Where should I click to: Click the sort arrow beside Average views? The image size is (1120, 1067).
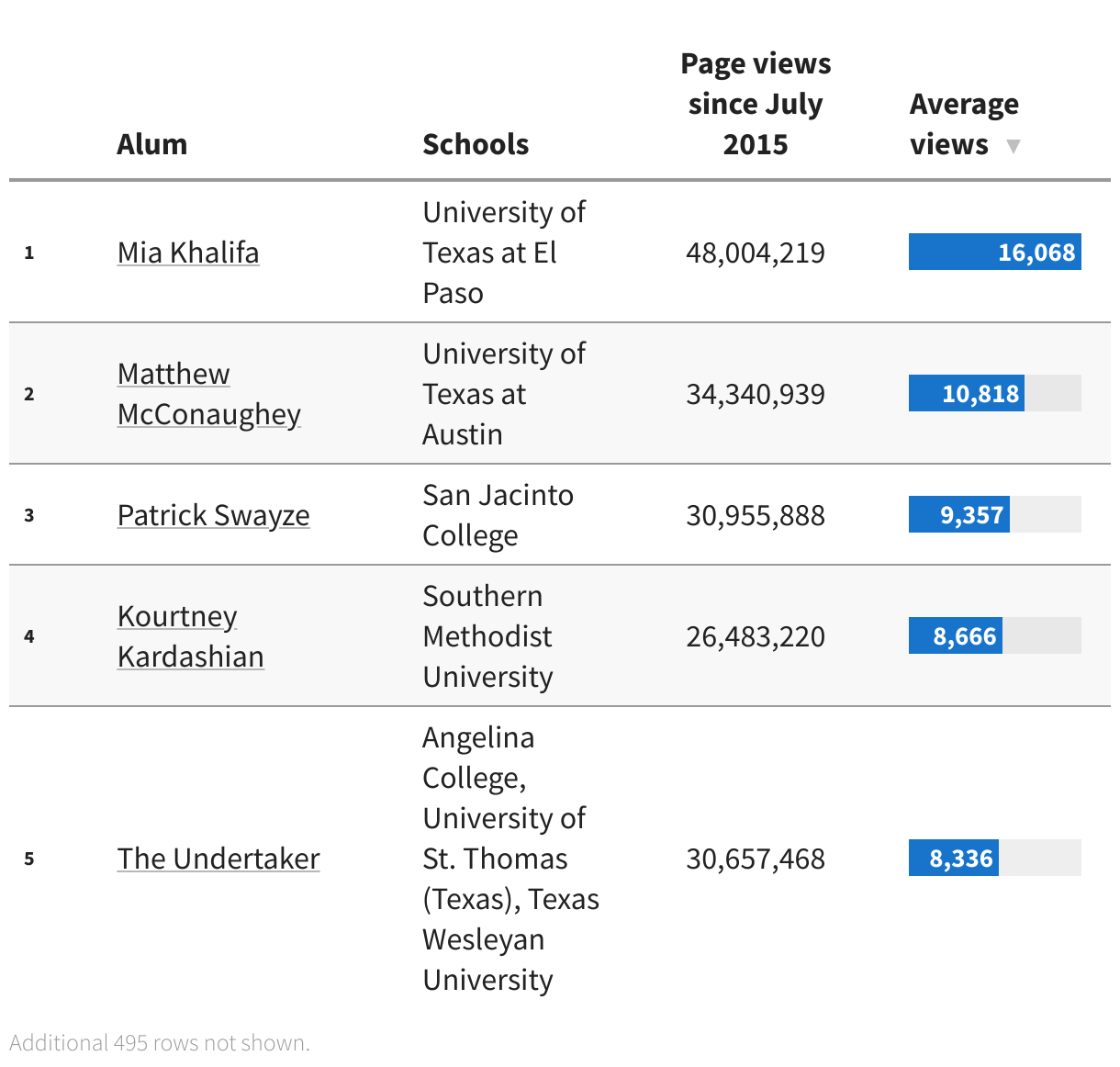coord(1013,146)
